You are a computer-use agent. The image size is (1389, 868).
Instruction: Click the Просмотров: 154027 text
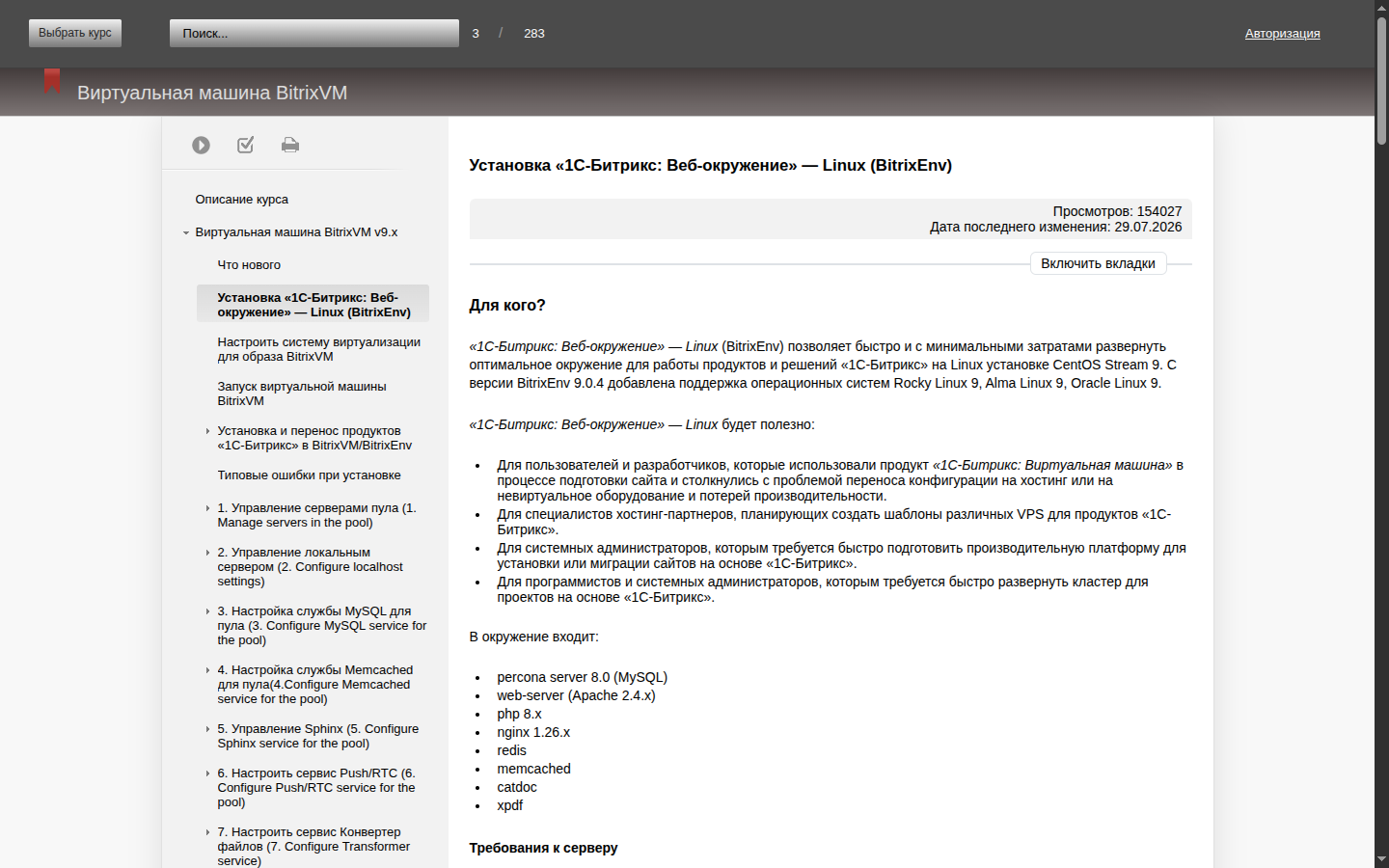tap(1117, 211)
